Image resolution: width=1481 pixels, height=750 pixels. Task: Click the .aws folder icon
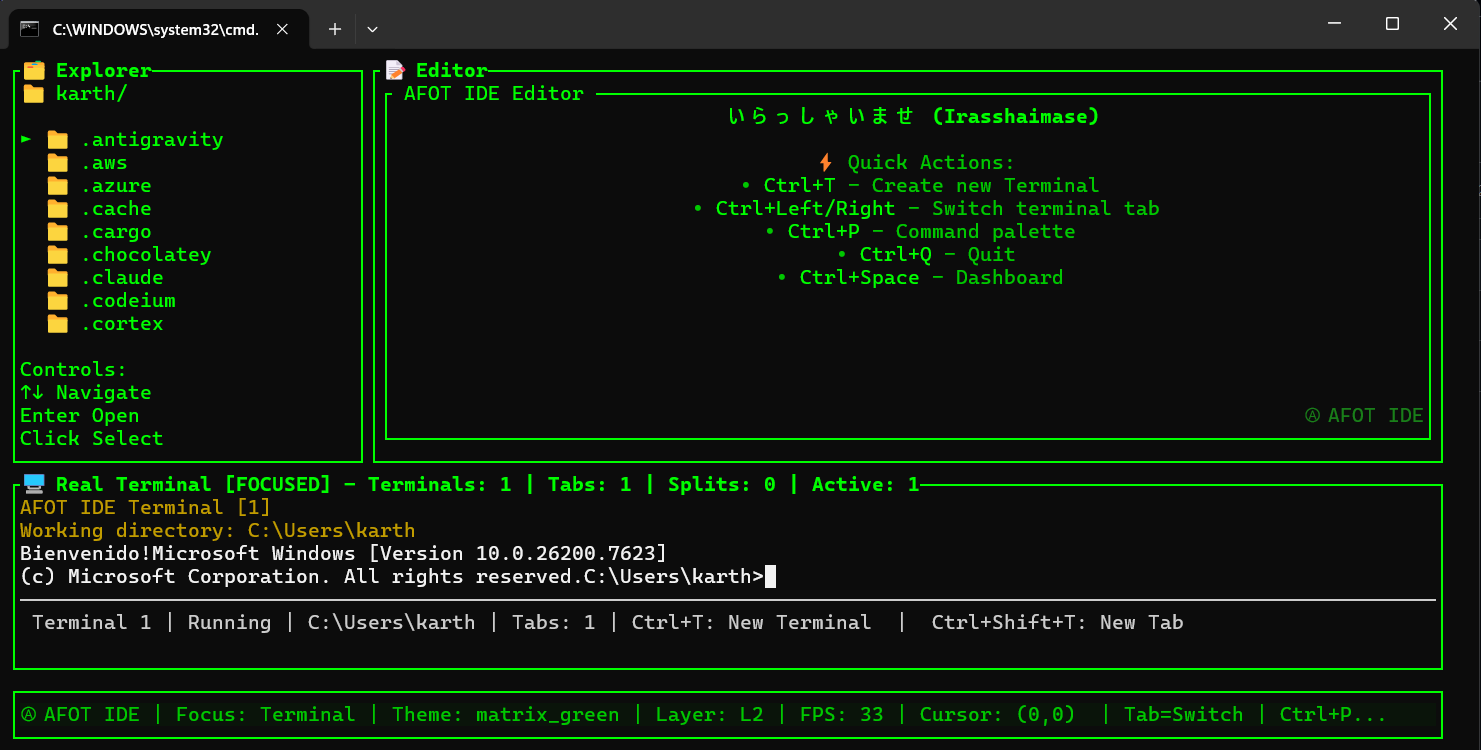click(x=57, y=162)
